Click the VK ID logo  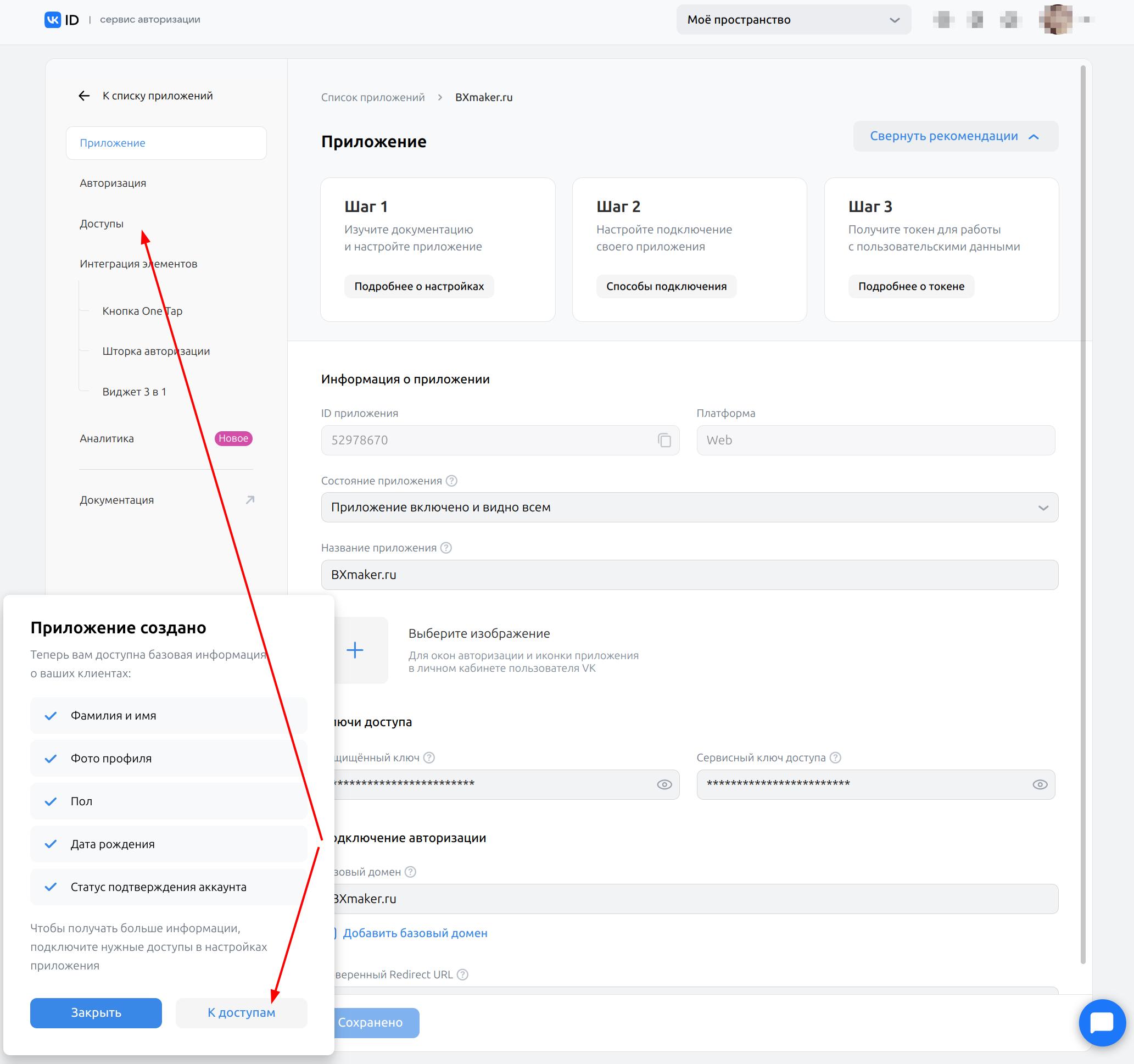62,20
